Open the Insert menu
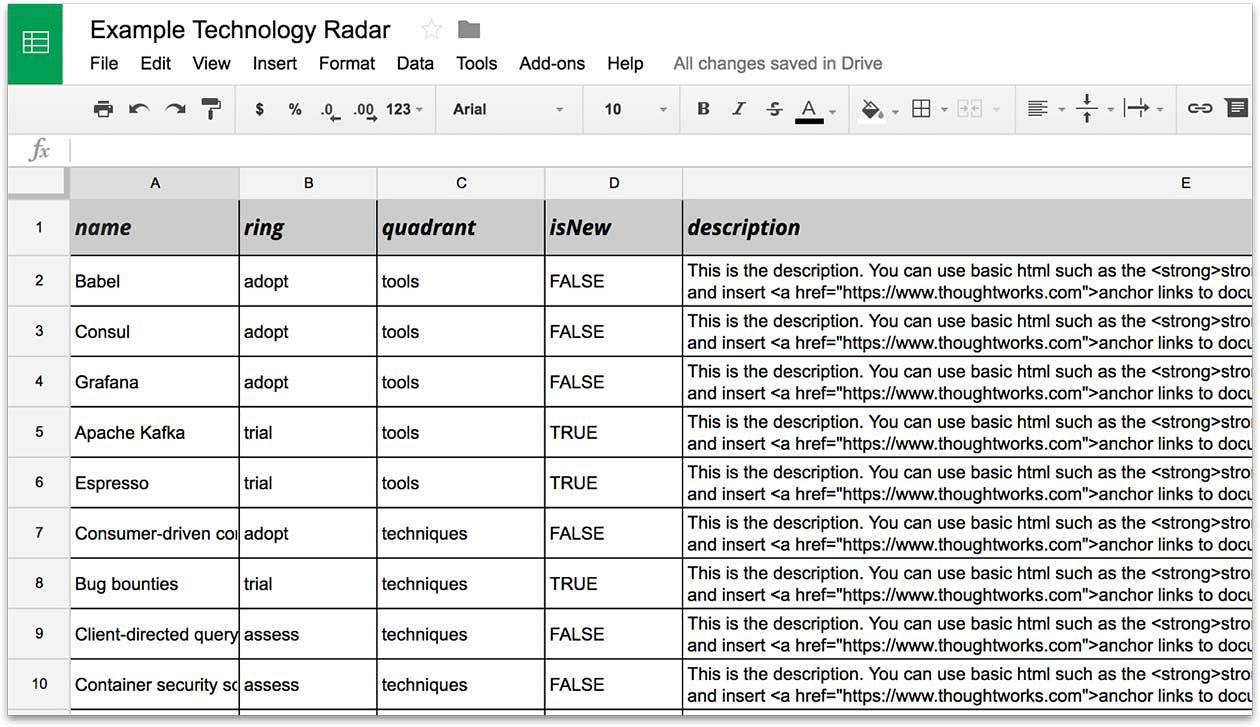 pyautogui.click(x=275, y=63)
